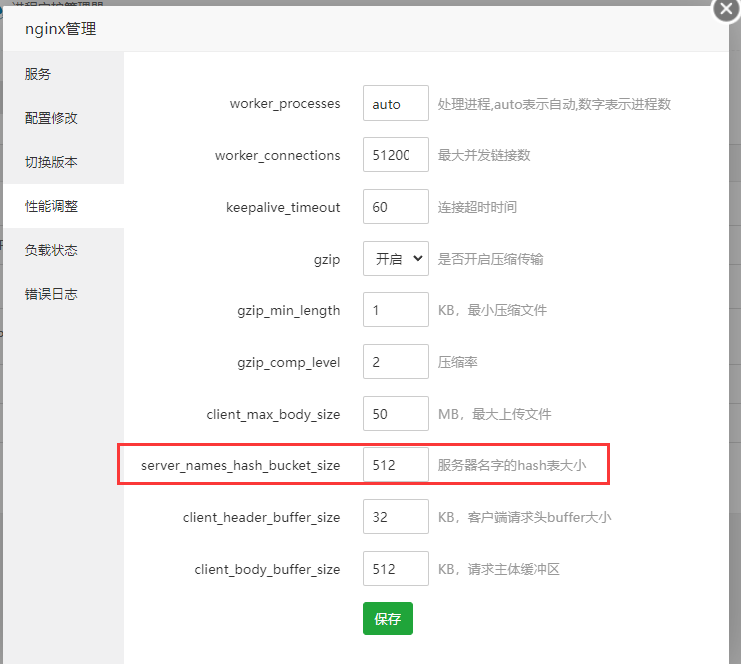Focus the client_header_buffer_size input
This screenshot has height=664, width=741.
coord(396,517)
